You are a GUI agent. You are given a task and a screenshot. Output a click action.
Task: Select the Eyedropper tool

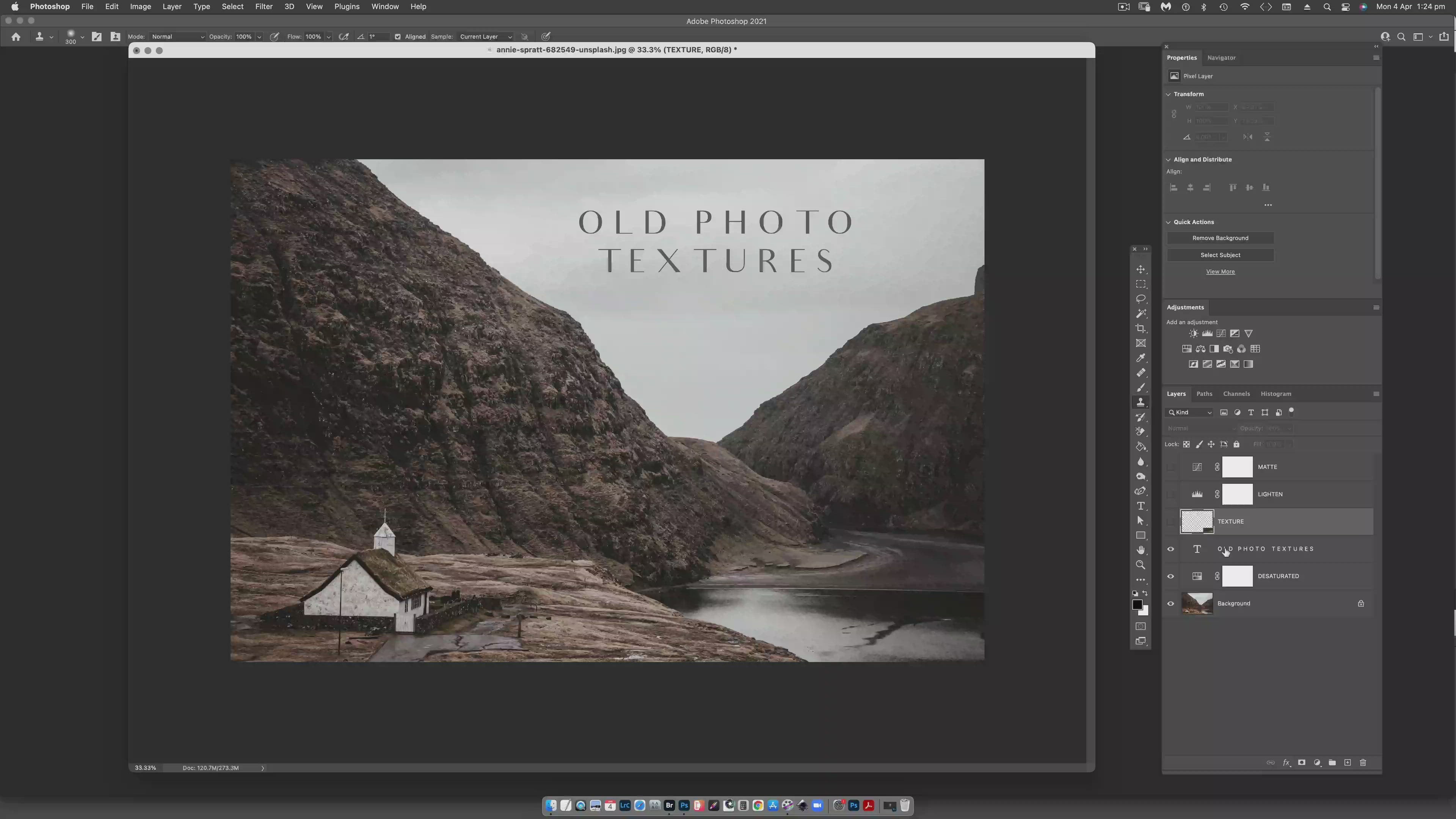(x=1141, y=358)
